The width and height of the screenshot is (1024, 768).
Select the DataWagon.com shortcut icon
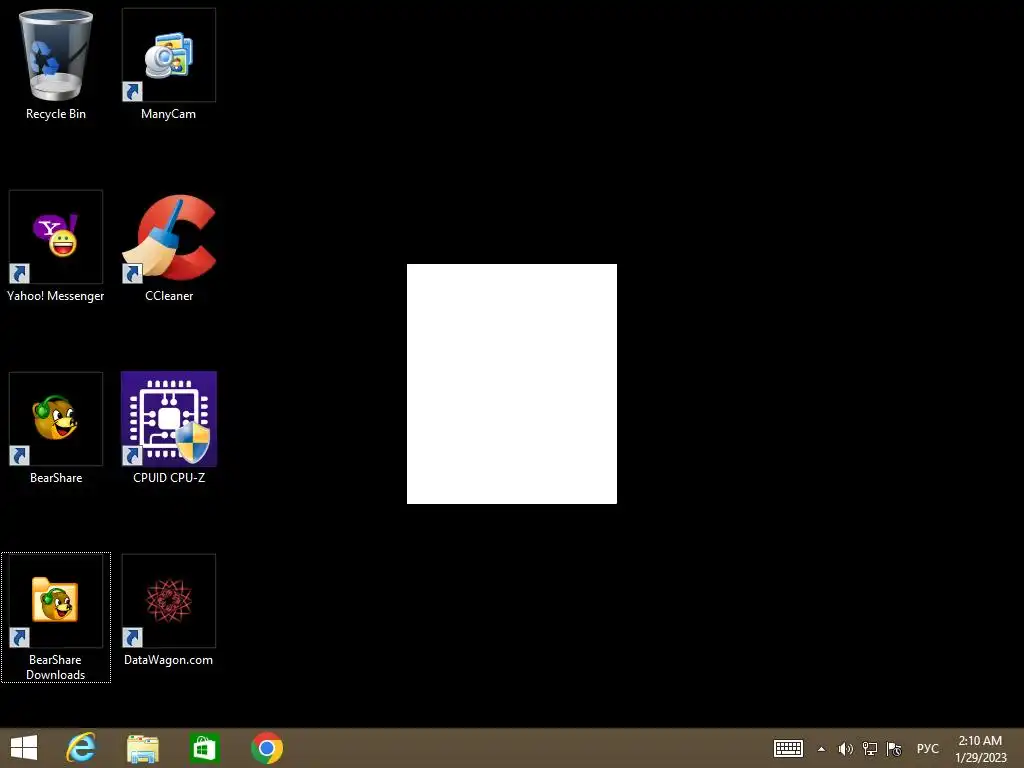click(168, 601)
